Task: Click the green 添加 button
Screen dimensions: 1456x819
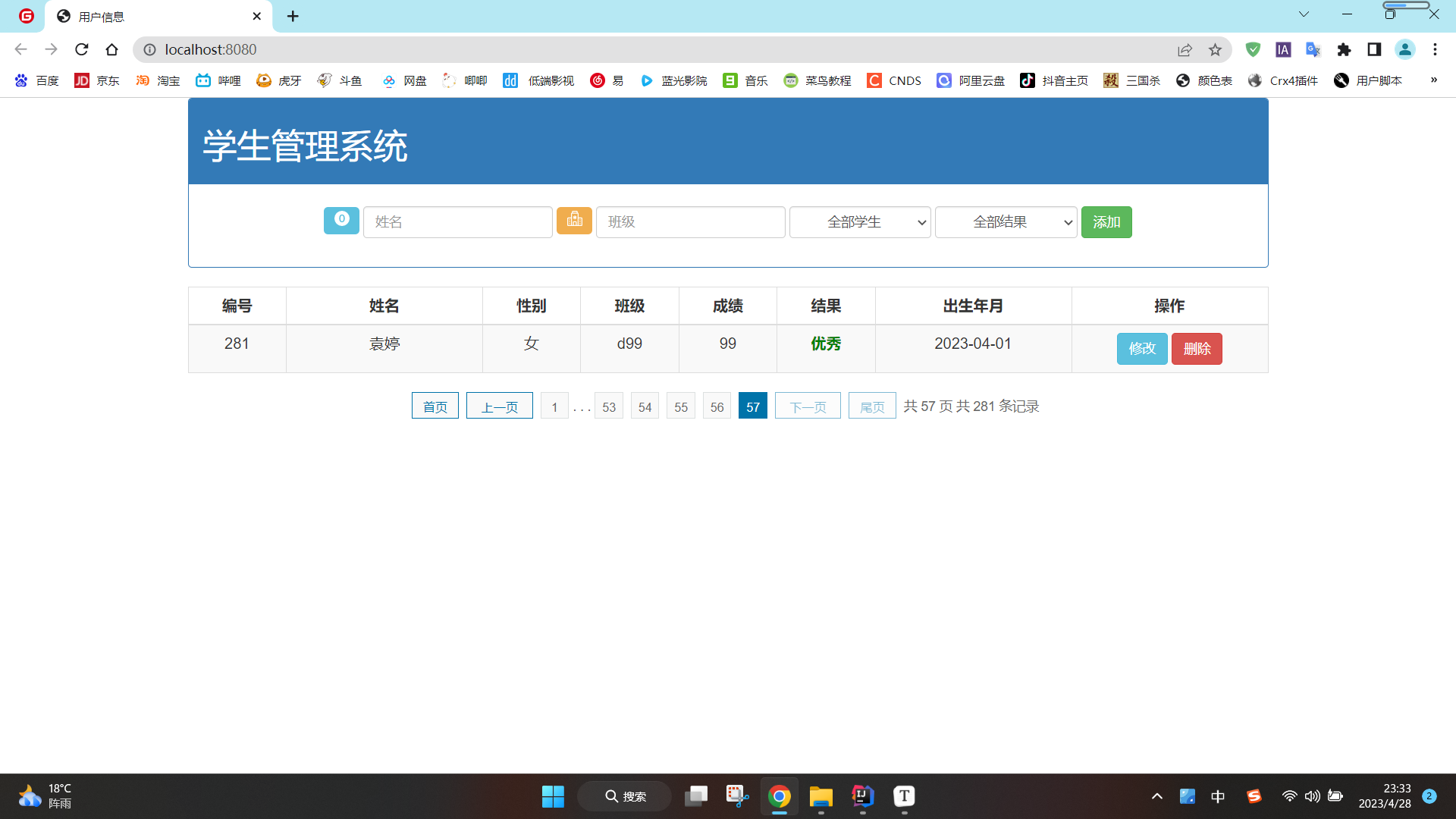Action: [x=1106, y=222]
